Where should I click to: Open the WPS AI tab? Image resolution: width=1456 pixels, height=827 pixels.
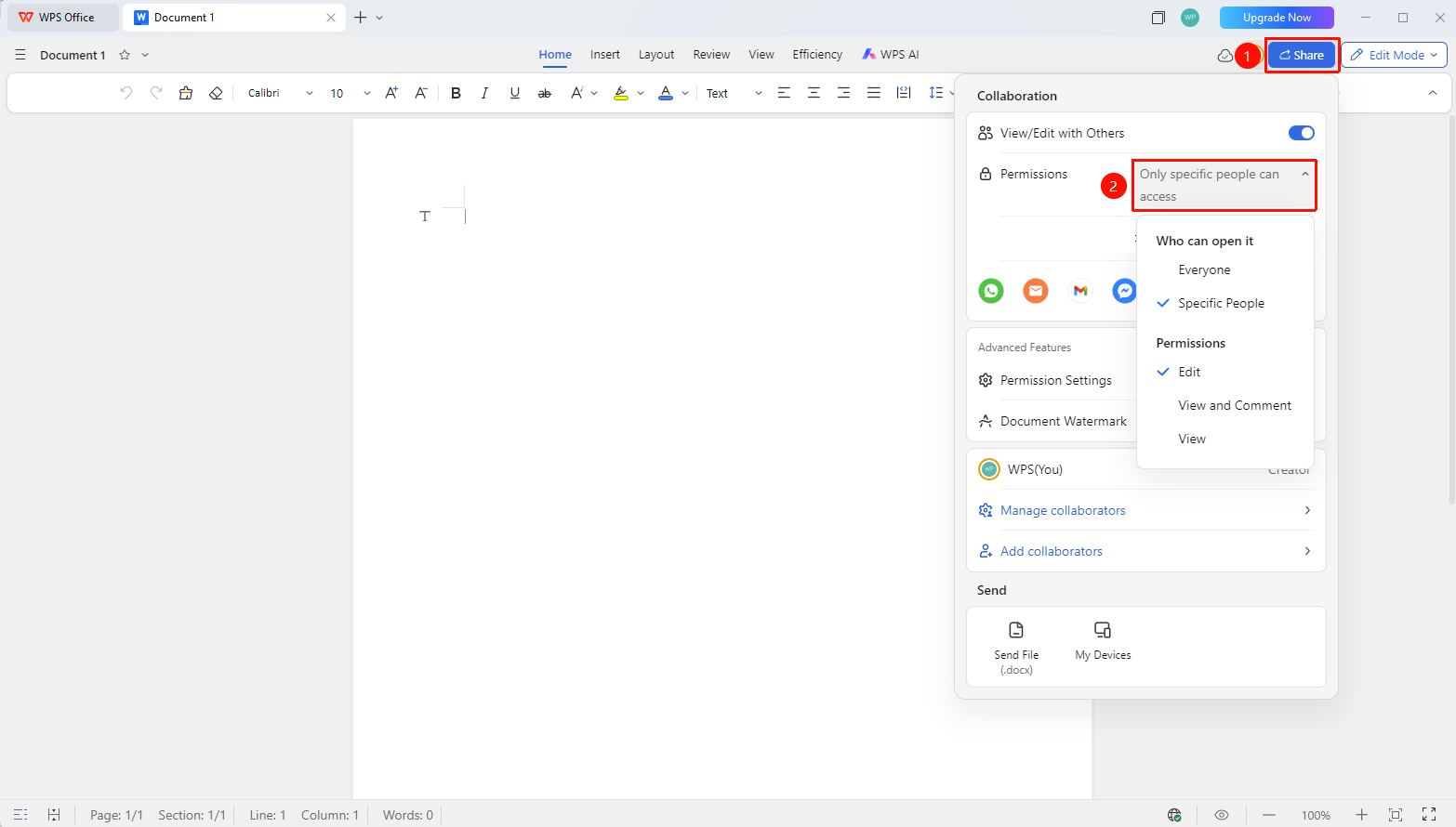coord(890,55)
